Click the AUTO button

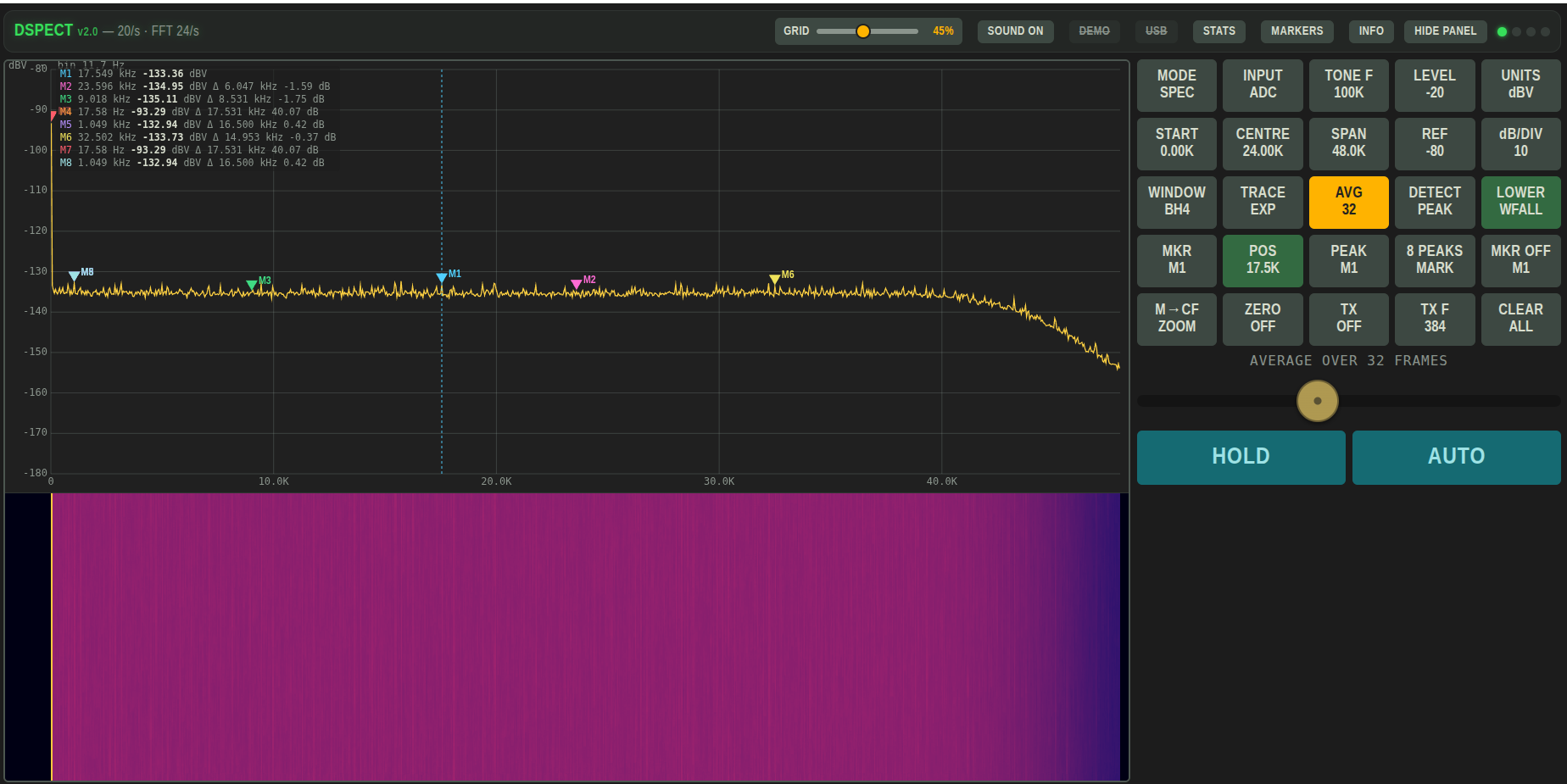click(x=1456, y=457)
